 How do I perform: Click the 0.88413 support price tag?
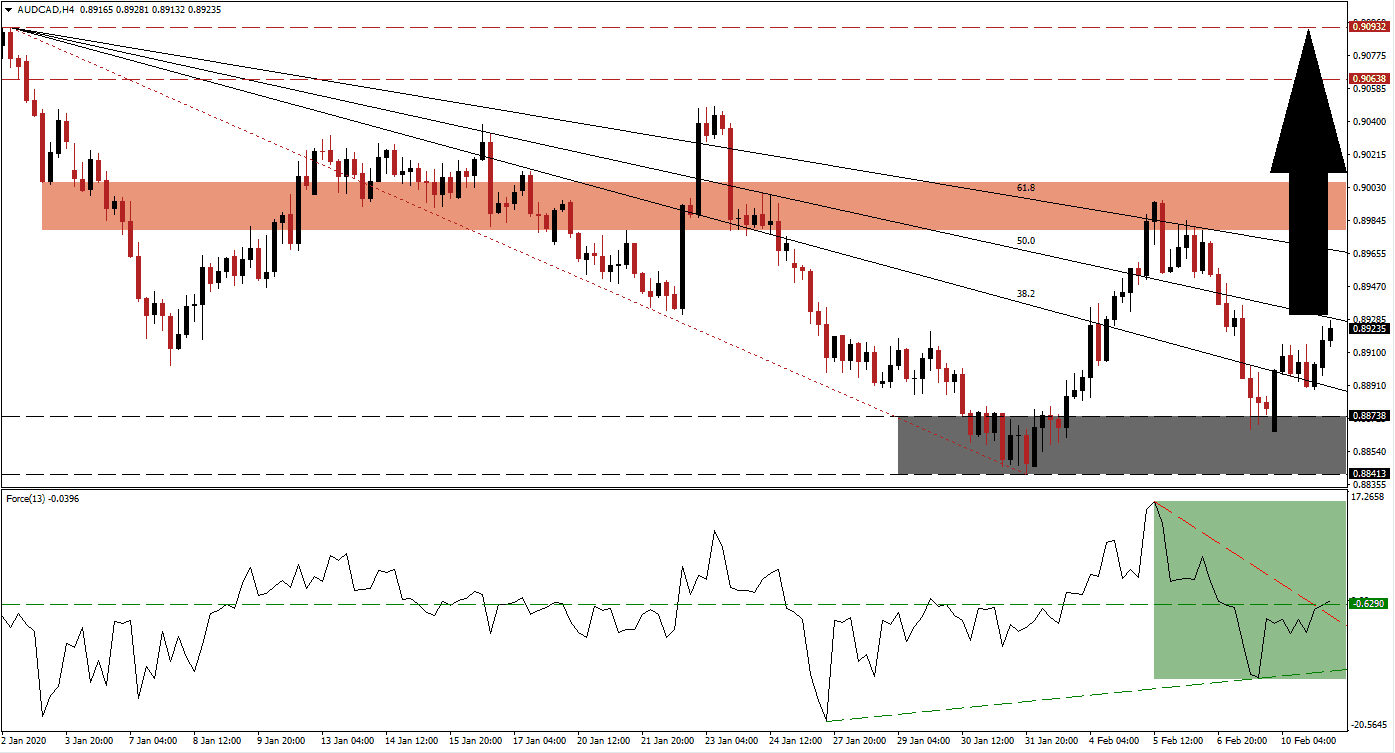tap(1367, 473)
